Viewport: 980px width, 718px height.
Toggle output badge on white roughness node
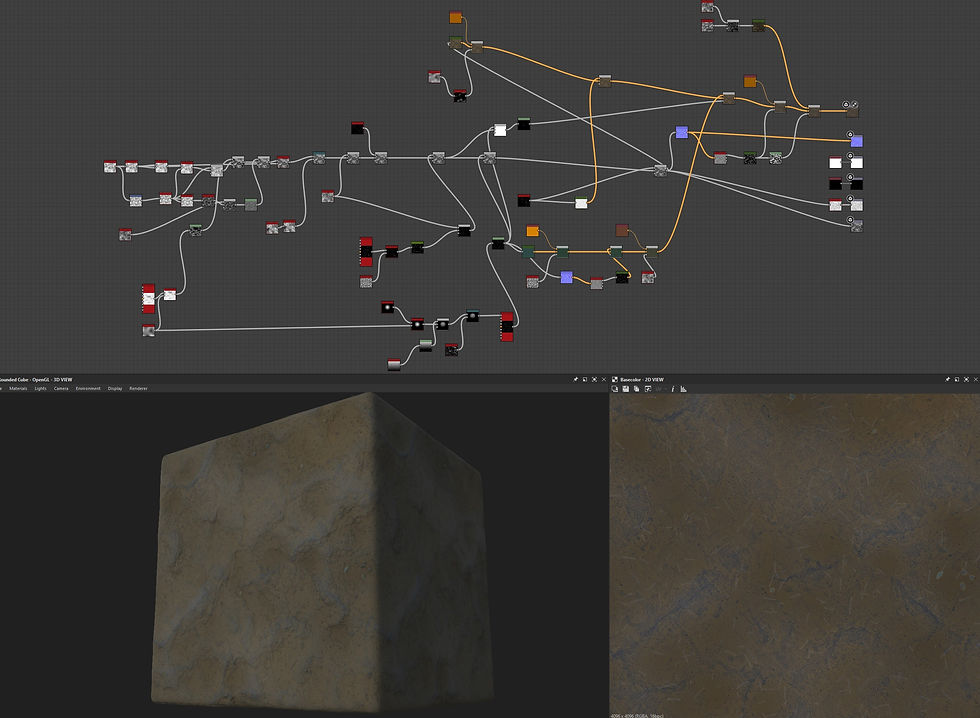click(850, 156)
